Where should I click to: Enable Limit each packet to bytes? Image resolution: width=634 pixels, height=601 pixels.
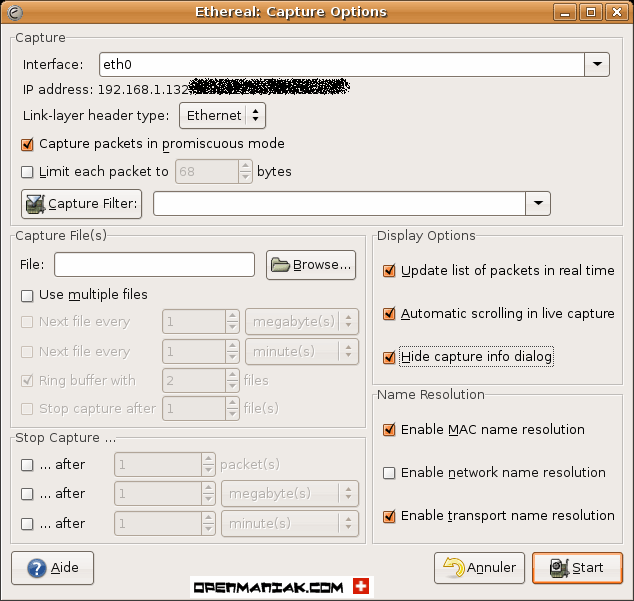[27, 172]
